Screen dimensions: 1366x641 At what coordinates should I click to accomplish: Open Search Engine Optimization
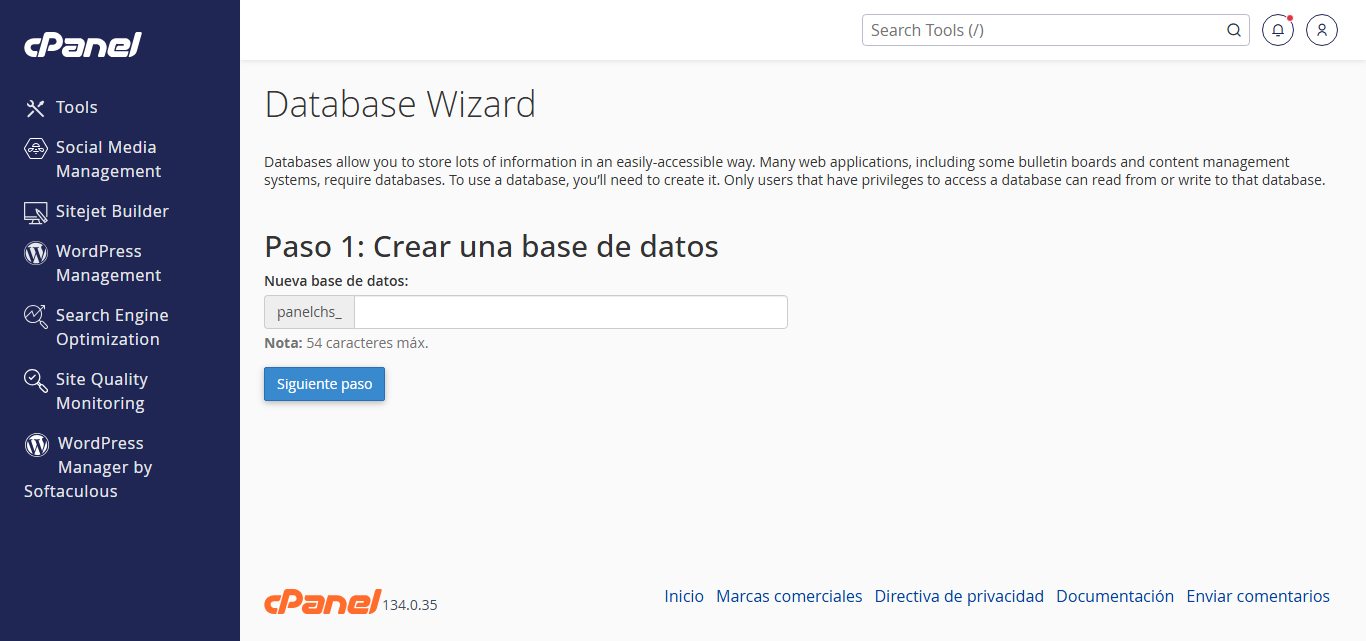112,327
